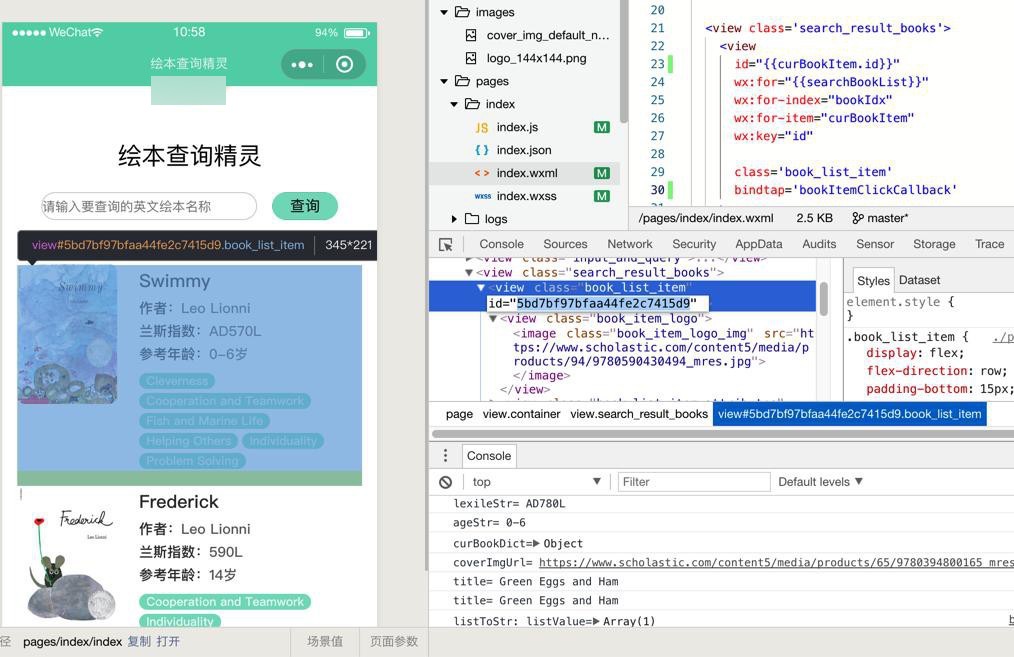Open the top context dropdown
1014x657 pixels.
click(536, 482)
